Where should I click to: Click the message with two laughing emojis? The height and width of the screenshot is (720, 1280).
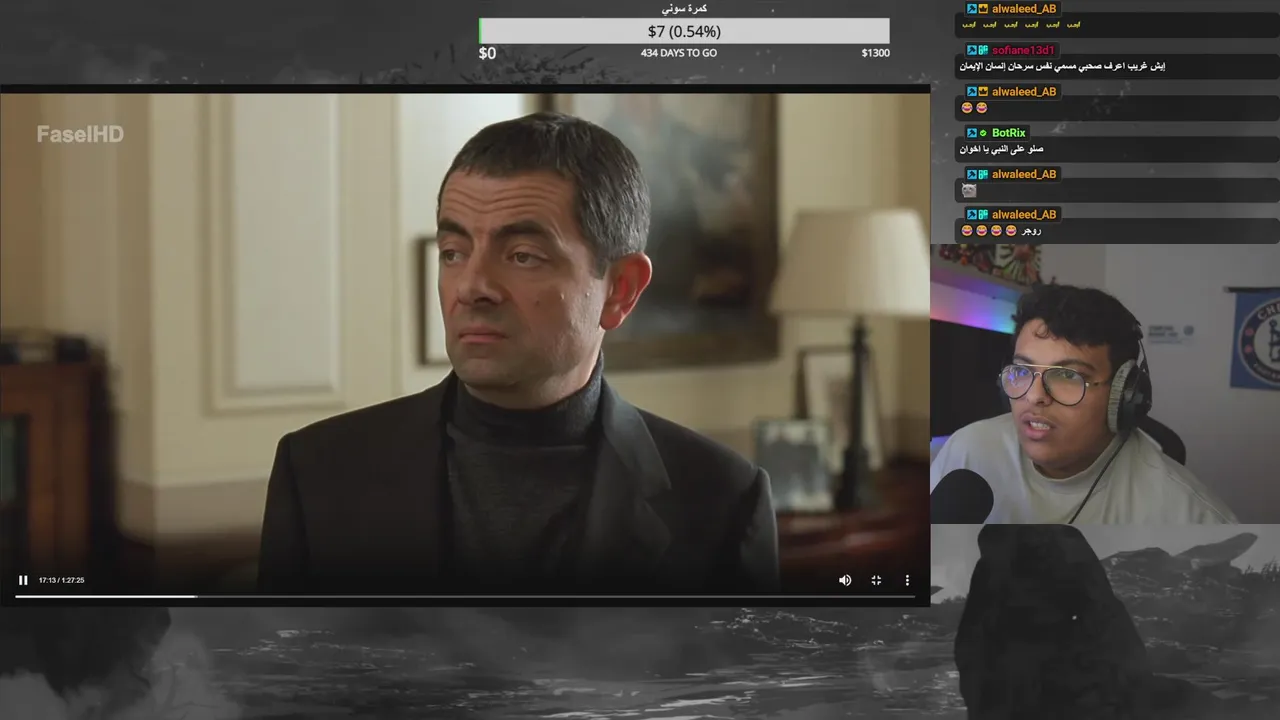[974, 108]
